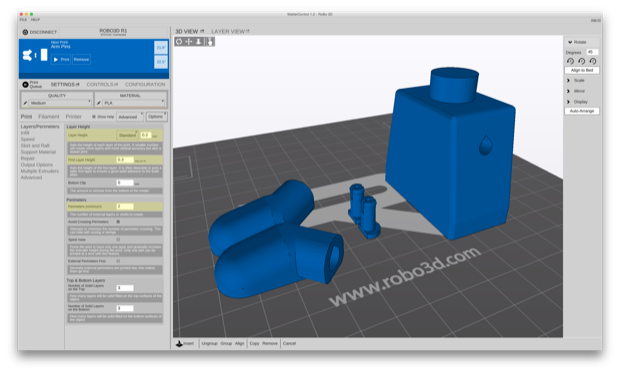The height and width of the screenshot is (374, 620).
Task: Click the first rotate arrow icon under Degrees
Action: (570, 61)
